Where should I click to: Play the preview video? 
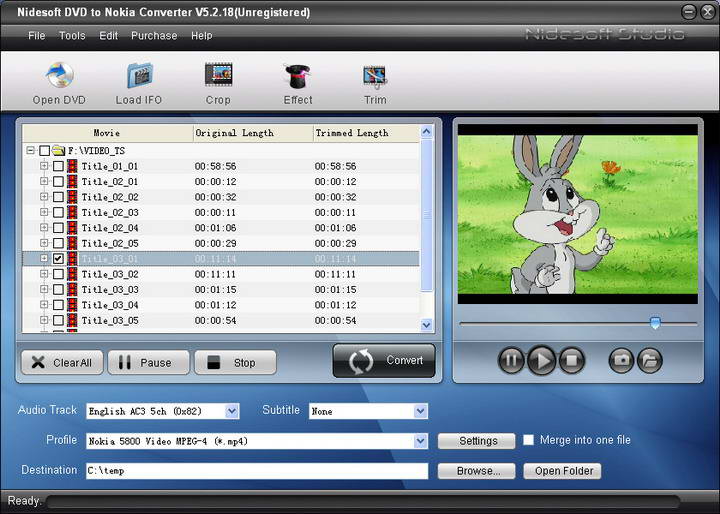pos(541,360)
